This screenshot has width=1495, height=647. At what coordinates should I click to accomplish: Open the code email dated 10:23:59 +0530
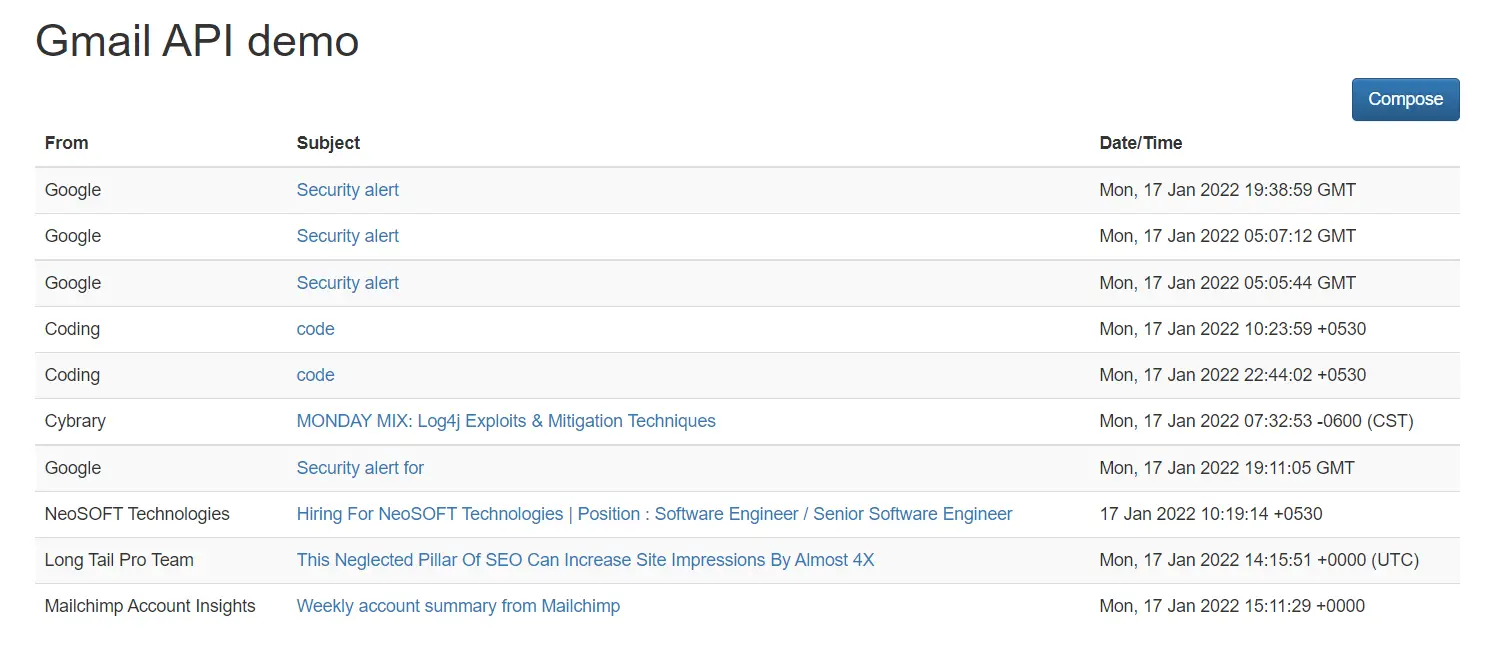pos(315,329)
